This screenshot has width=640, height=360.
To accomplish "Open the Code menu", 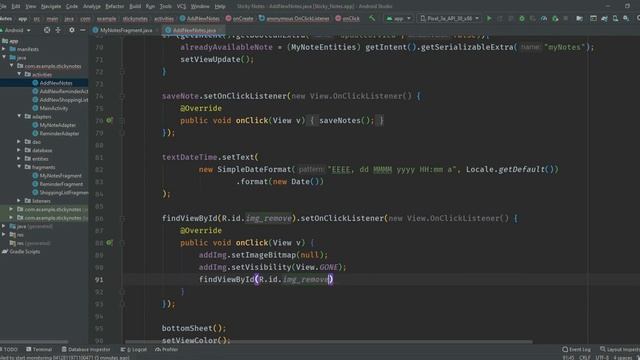I will (x=72, y=6).
